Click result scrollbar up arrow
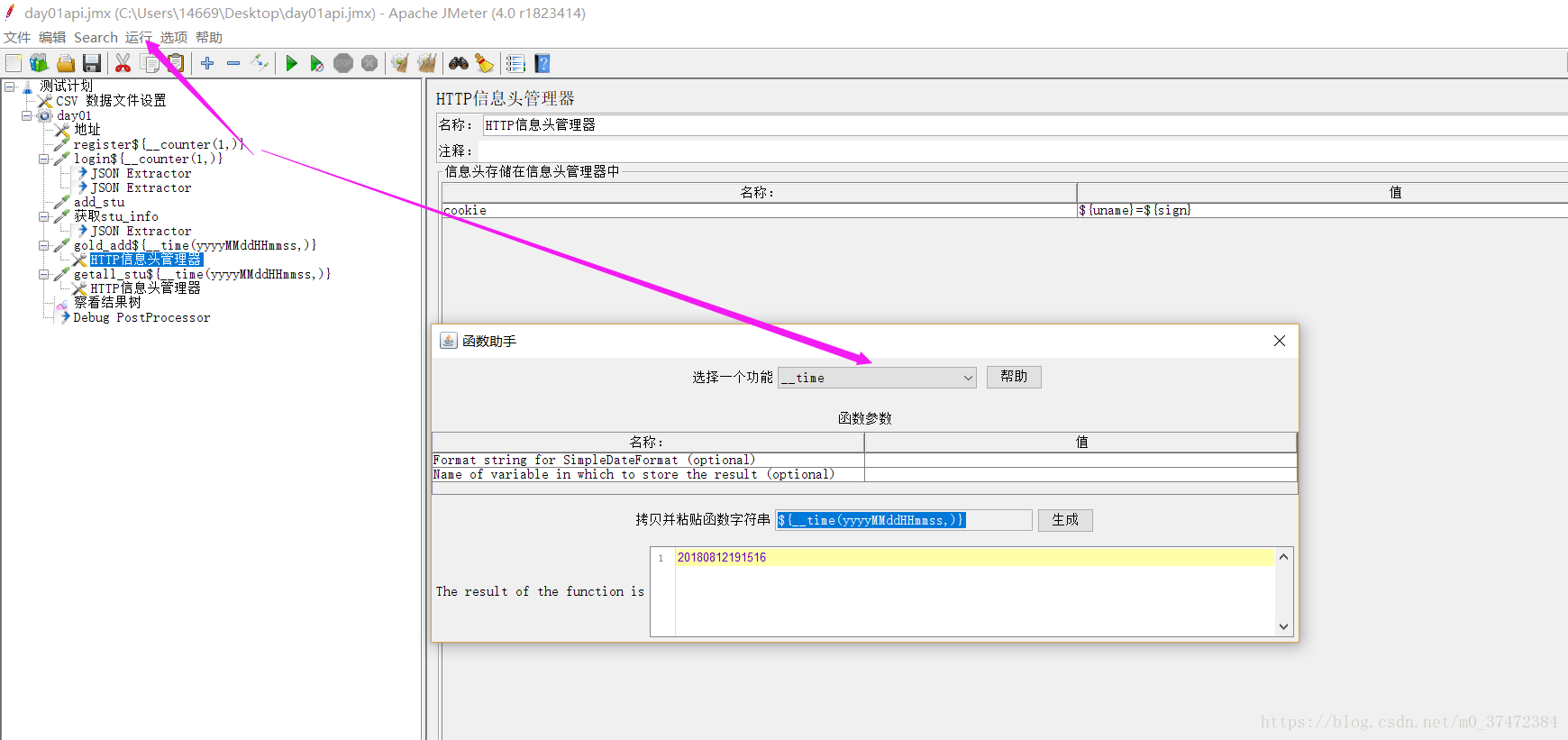1568x740 pixels. pos(1284,556)
